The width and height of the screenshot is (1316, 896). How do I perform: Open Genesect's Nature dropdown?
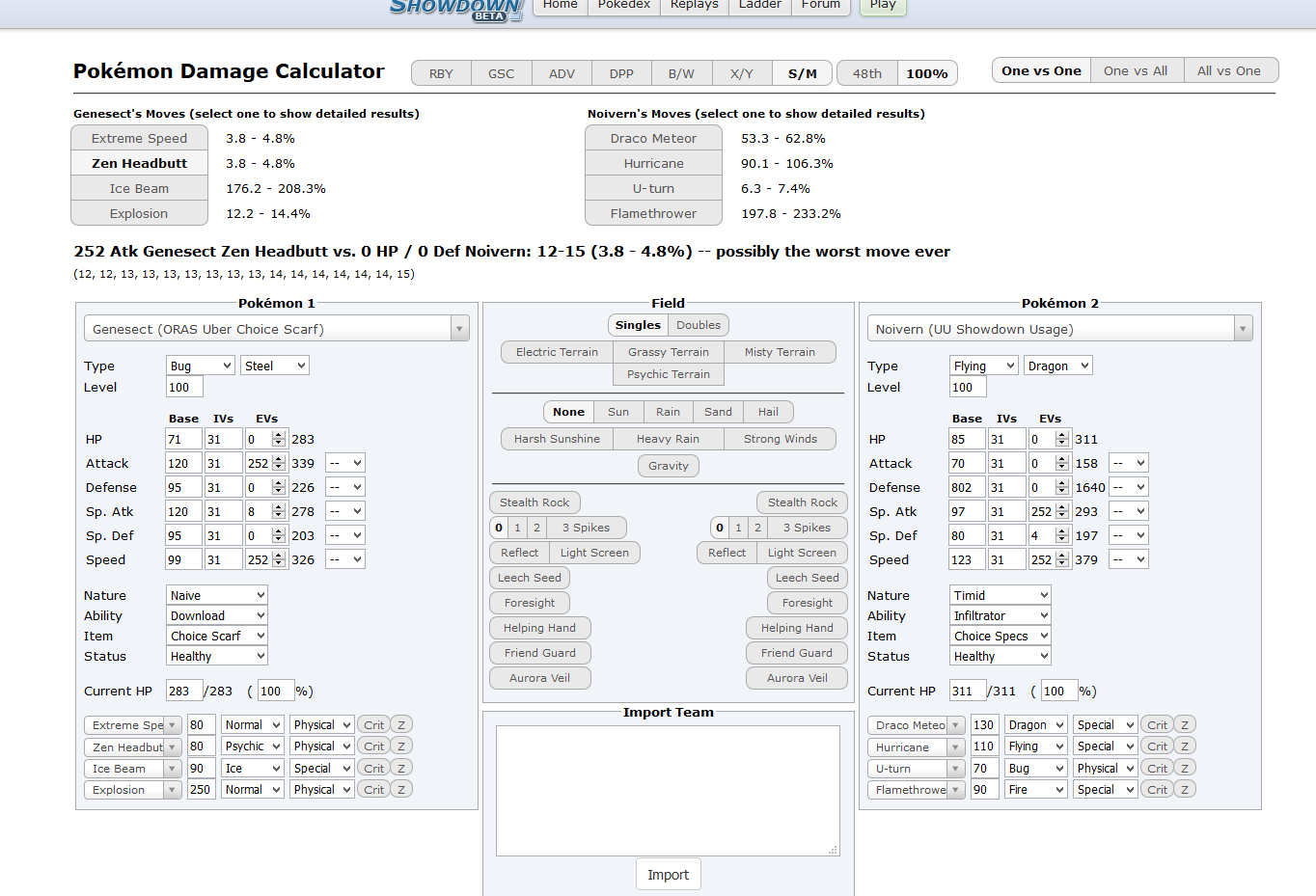point(216,595)
